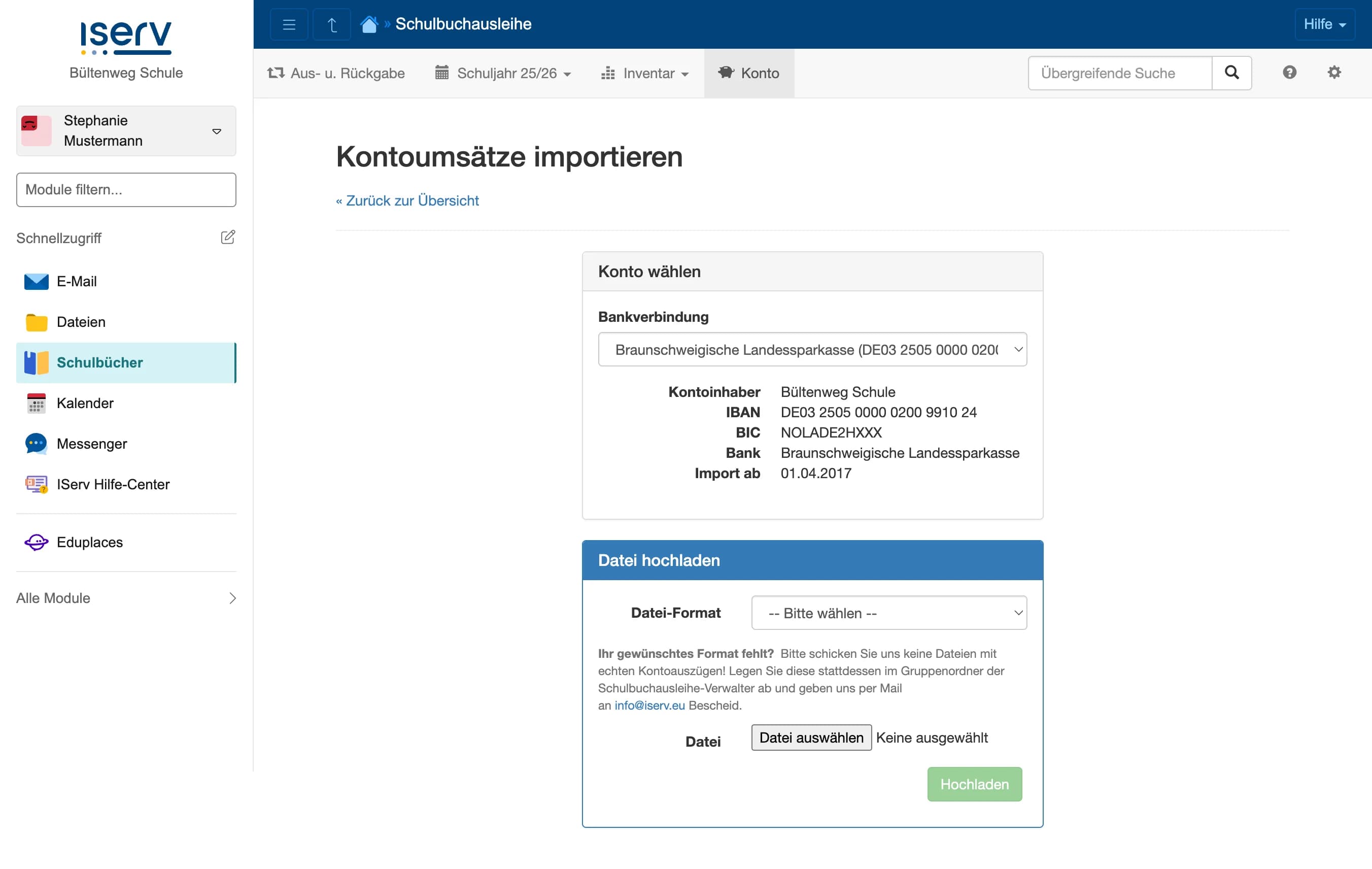Image resolution: width=1372 pixels, height=869 pixels.
Task: Open the Datei-Format dropdown
Action: pyautogui.click(x=889, y=613)
